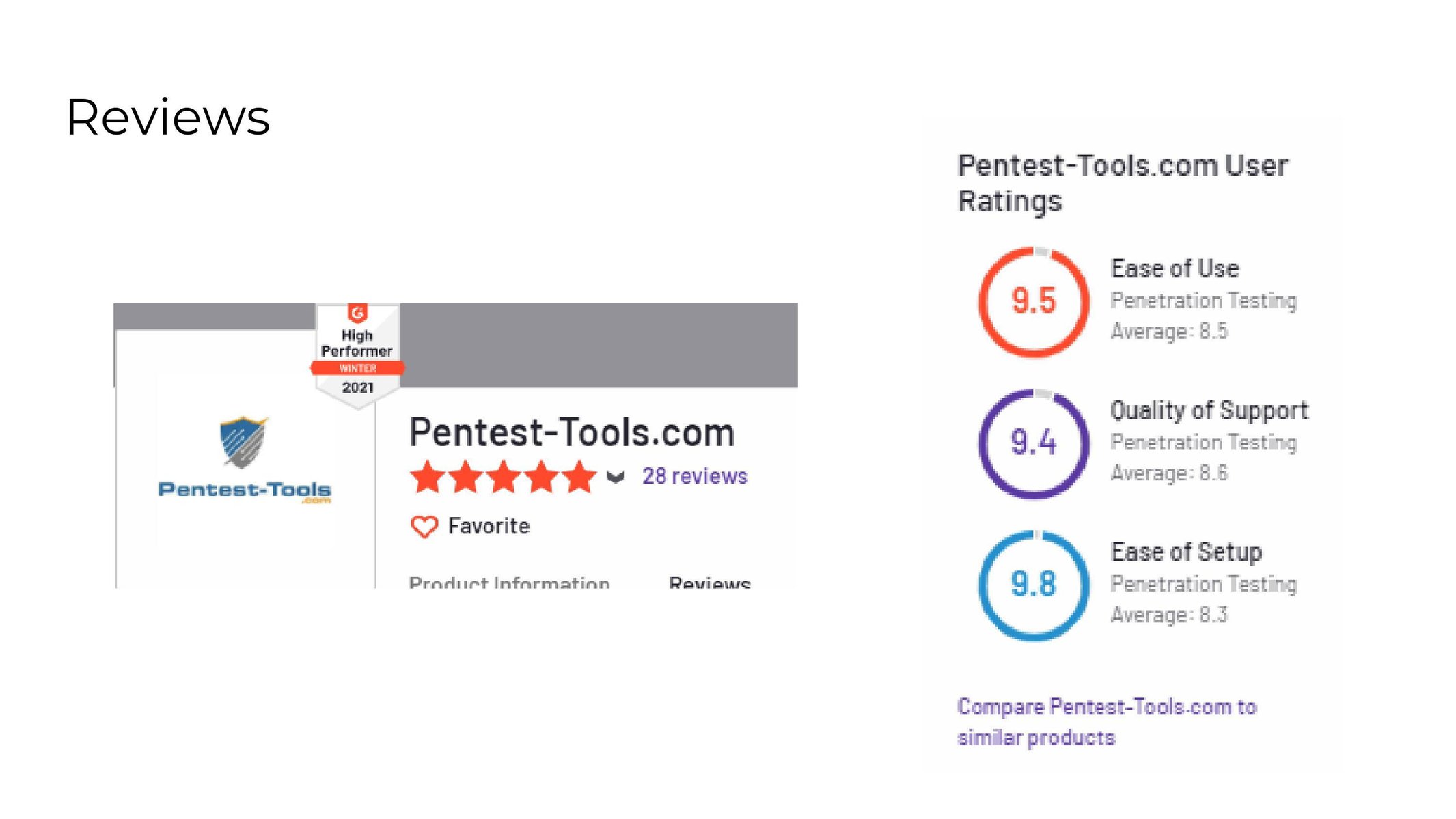The height and width of the screenshot is (819, 1456).
Task: Open Compare Pentest-Tools.com to similar products link
Action: 1107,722
